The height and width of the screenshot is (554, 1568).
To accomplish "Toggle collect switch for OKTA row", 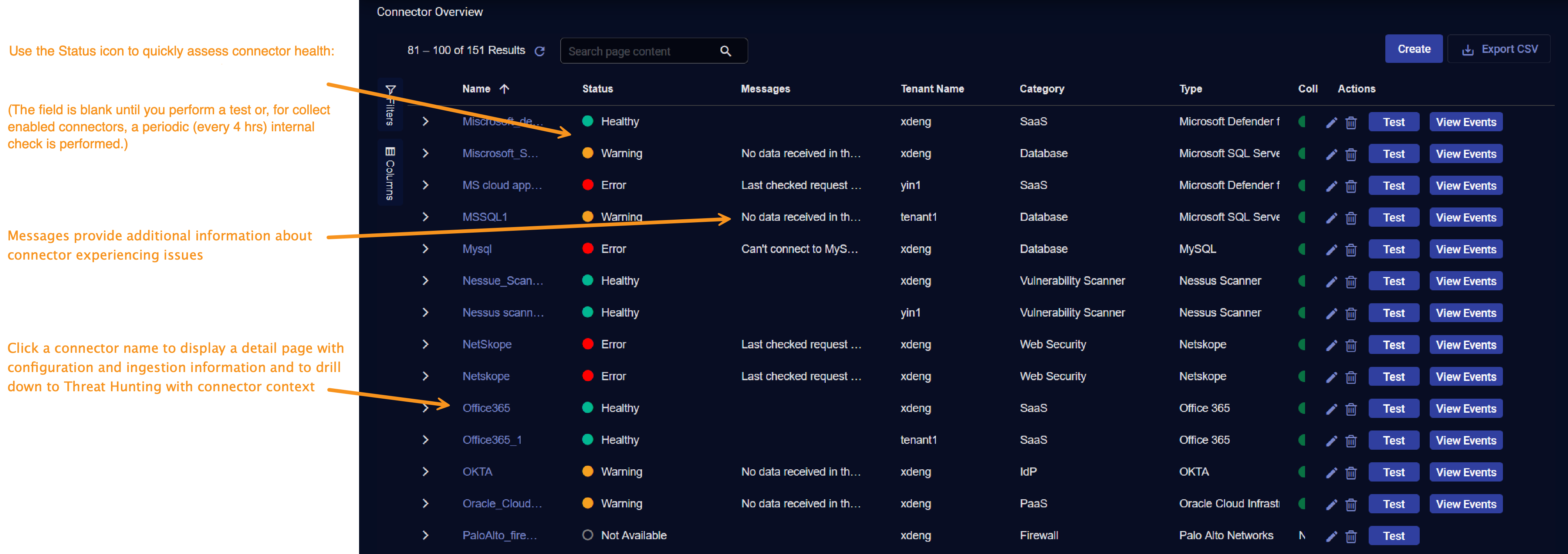I will 1302,472.
